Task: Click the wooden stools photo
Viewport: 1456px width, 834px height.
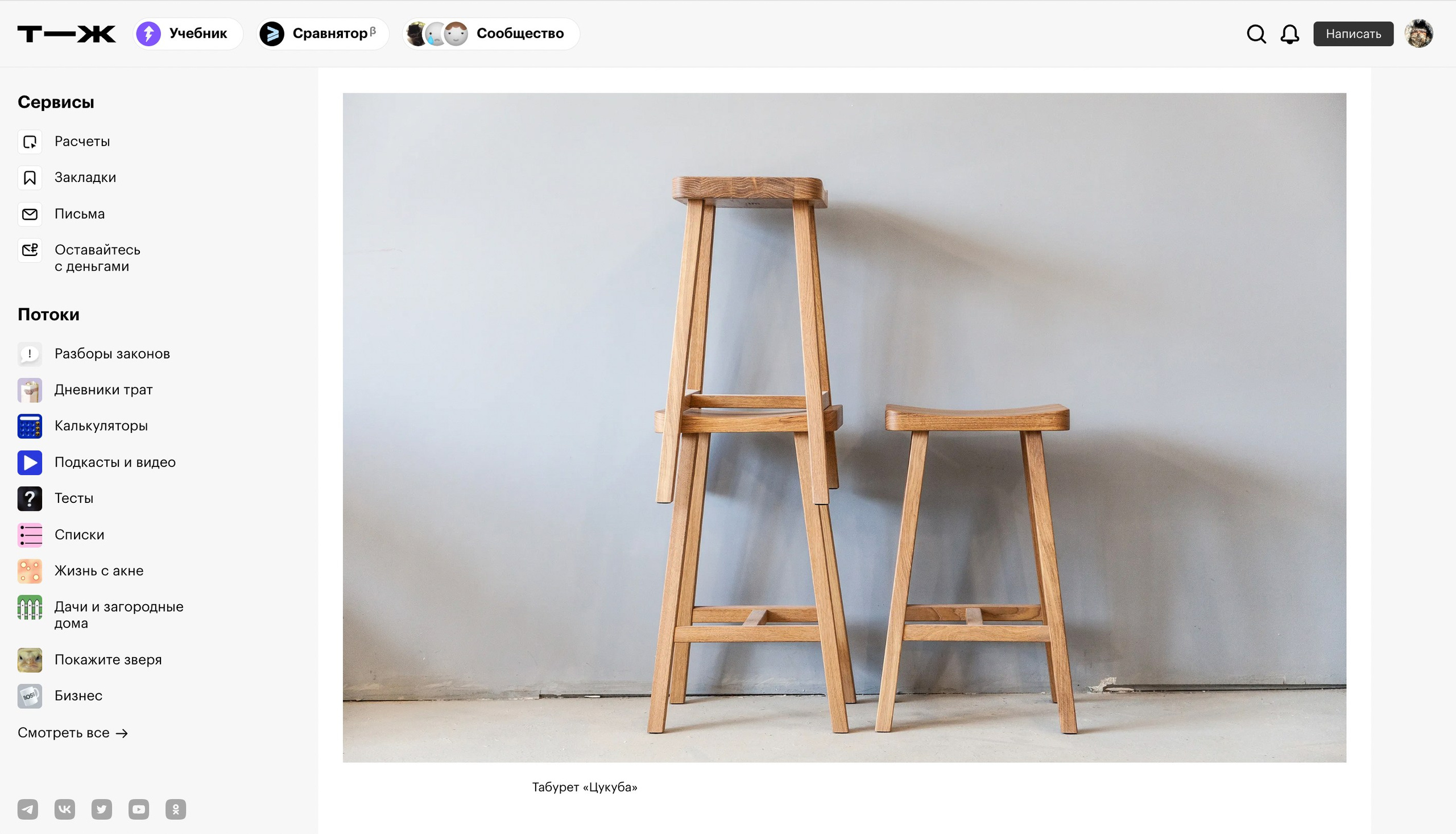Action: 845,427
